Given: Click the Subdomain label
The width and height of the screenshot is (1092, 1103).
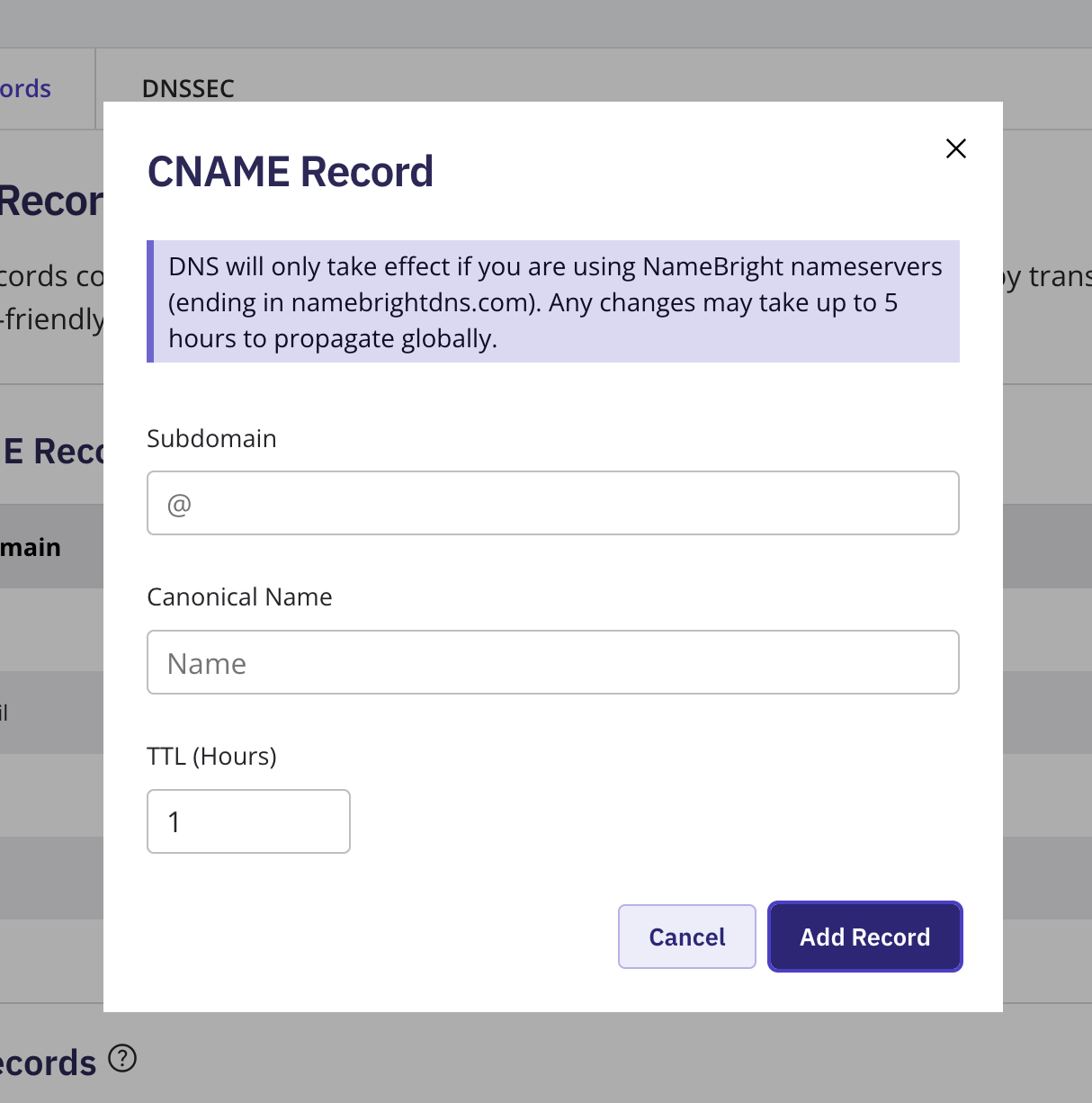Looking at the screenshot, I should click(x=211, y=438).
